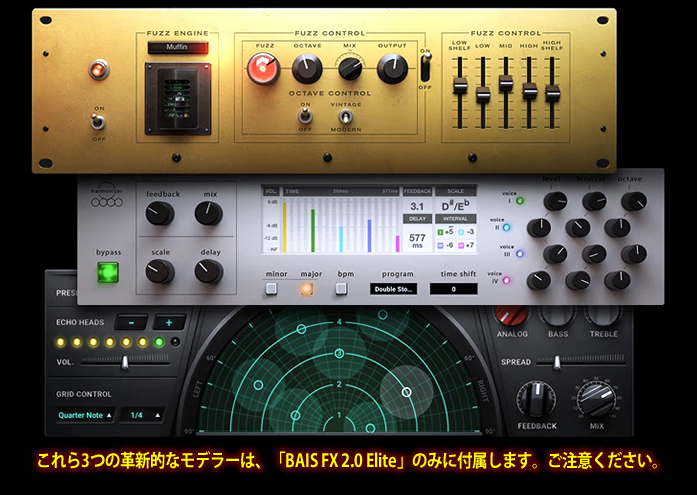Toggle the blue voice III LED
697x495 pixels.
[x=519, y=254]
